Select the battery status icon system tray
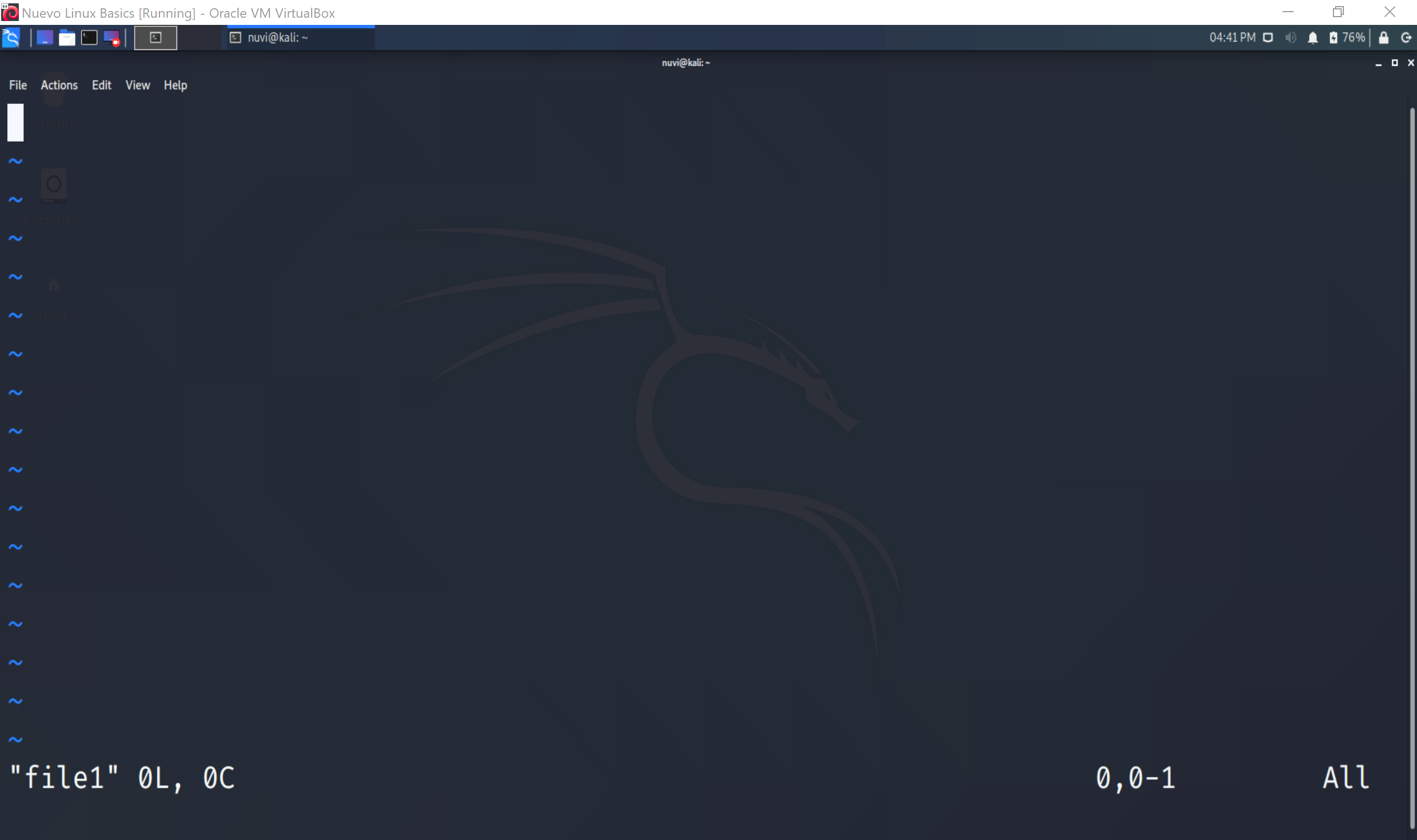Screen dimensions: 1417x840 click(1335, 37)
